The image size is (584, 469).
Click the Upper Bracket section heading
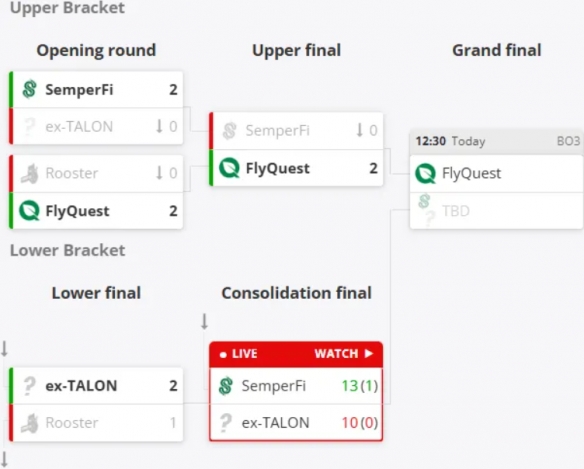(67, 8)
